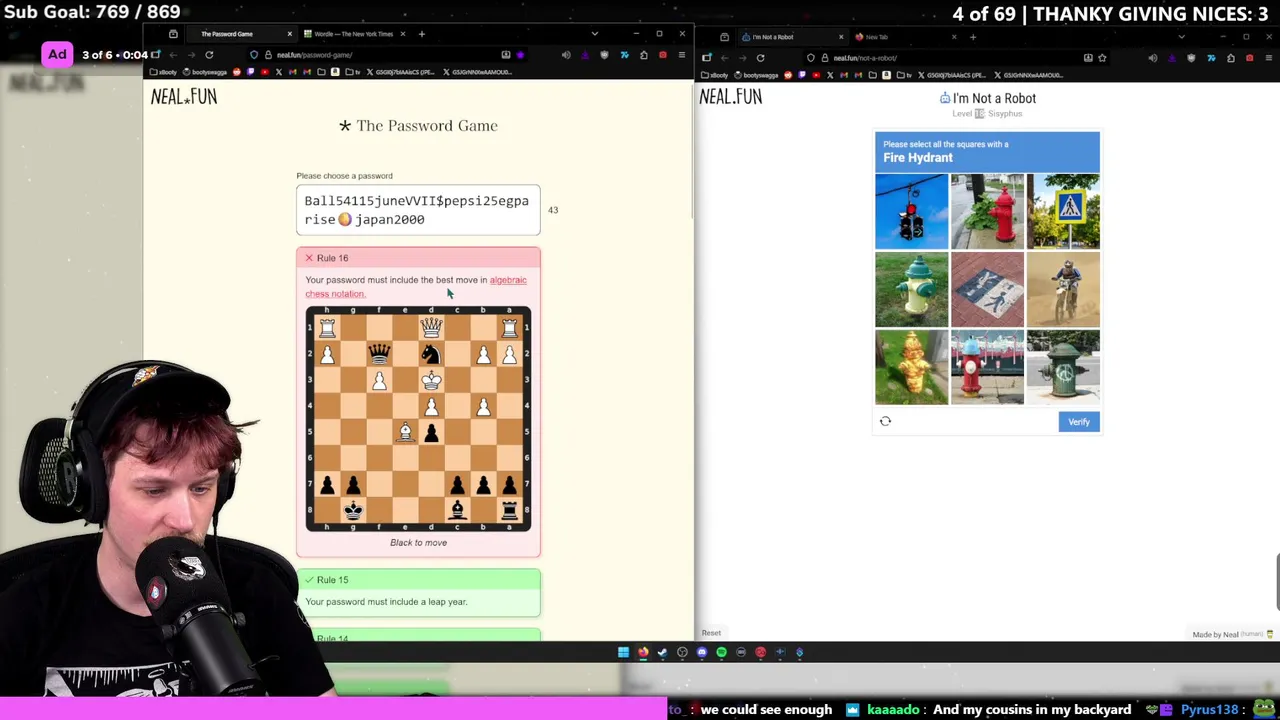The height and width of the screenshot is (720, 1280).
Task: Open Firefox from the taskbar
Action: tap(643, 652)
